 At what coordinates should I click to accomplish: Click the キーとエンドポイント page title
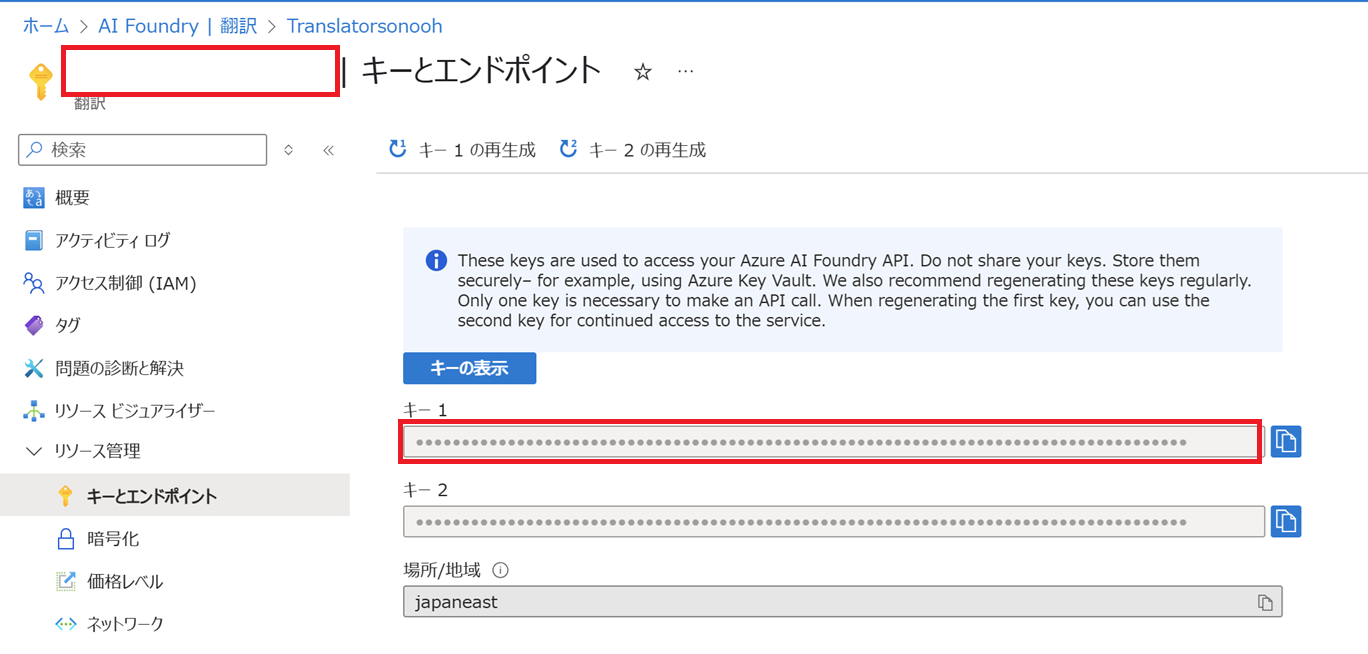[481, 71]
